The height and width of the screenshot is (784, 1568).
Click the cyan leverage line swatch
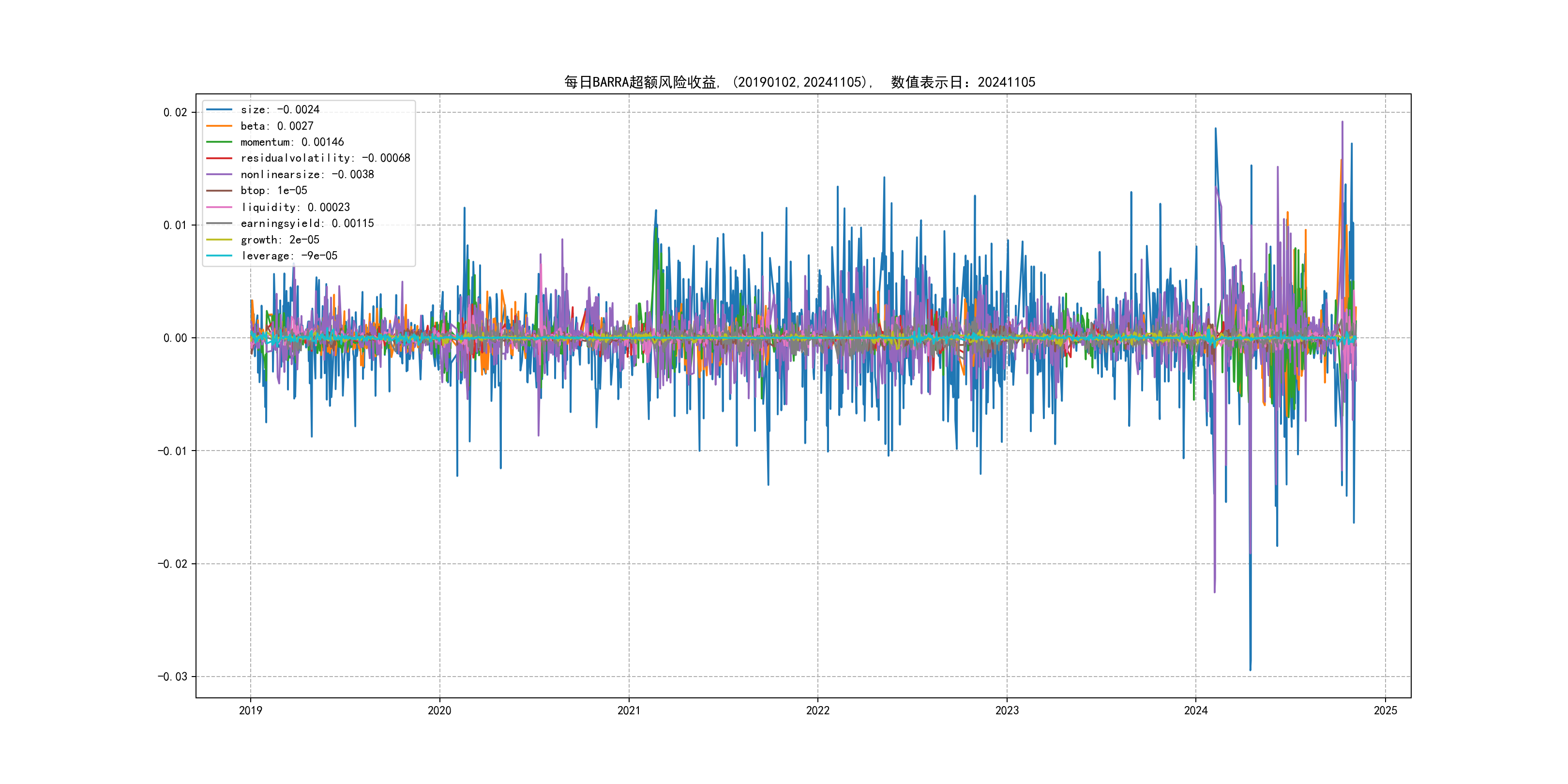coord(219,256)
